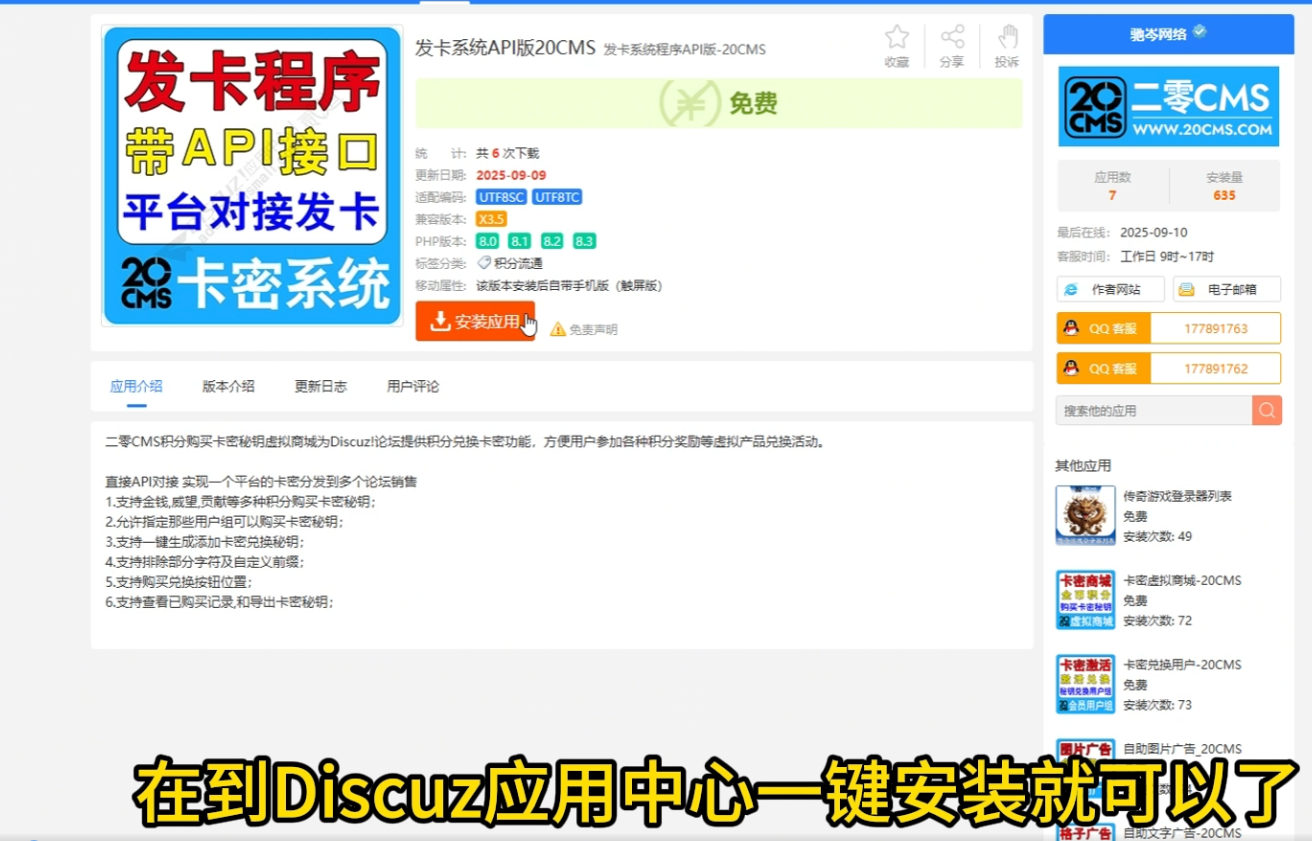Click the update date 2025-09-09
This screenshot has height=841, width=1312.
click(x=511, y=175)
